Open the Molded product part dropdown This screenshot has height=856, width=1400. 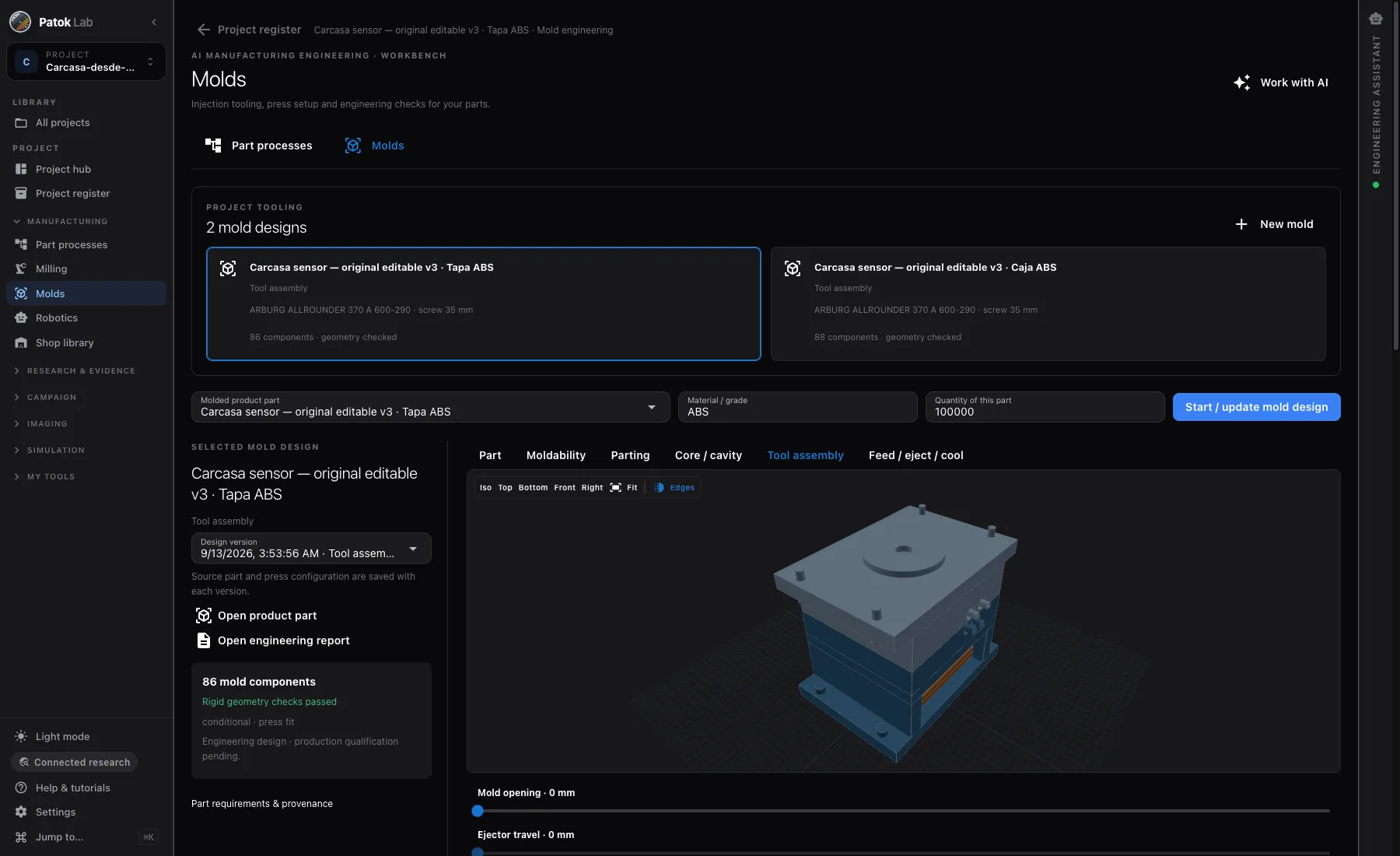[430, 407]
